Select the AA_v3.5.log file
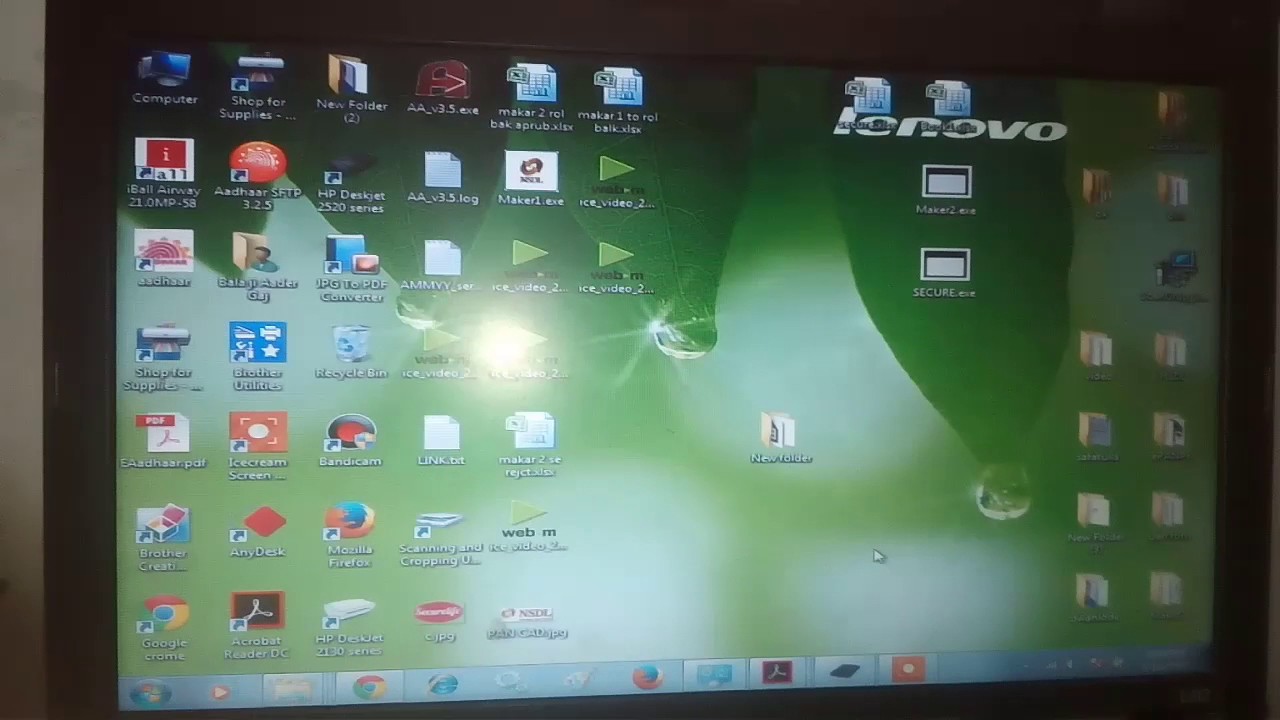 [x=442, y=178]
